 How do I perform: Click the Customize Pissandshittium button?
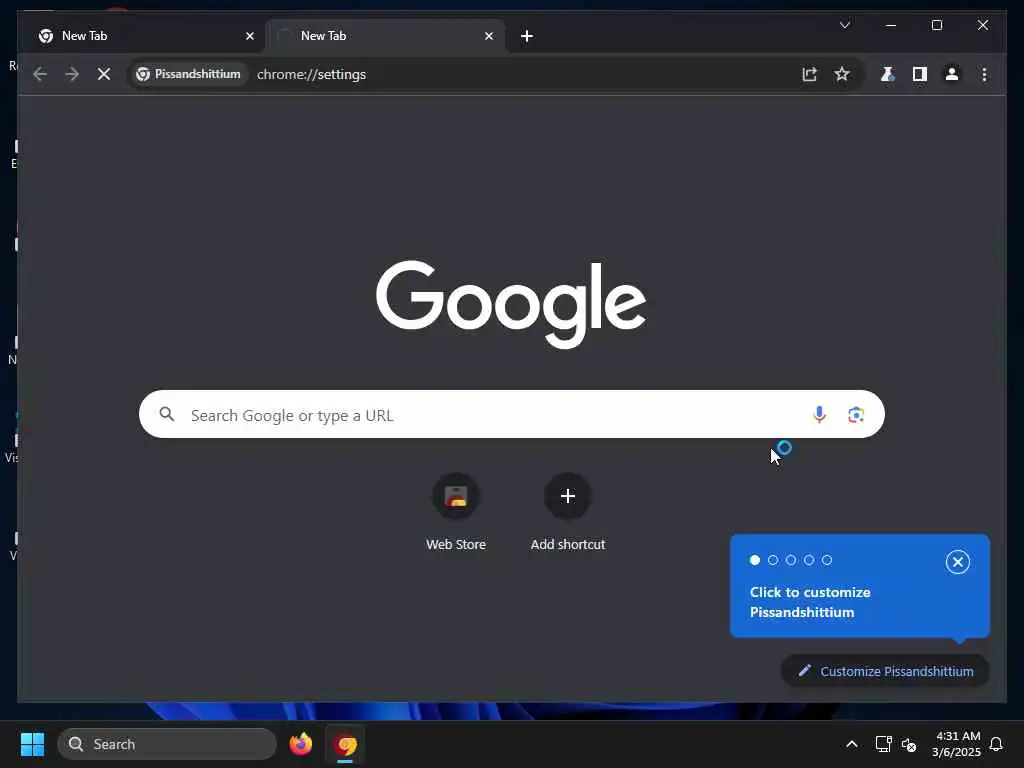click(x=885, y=671)
